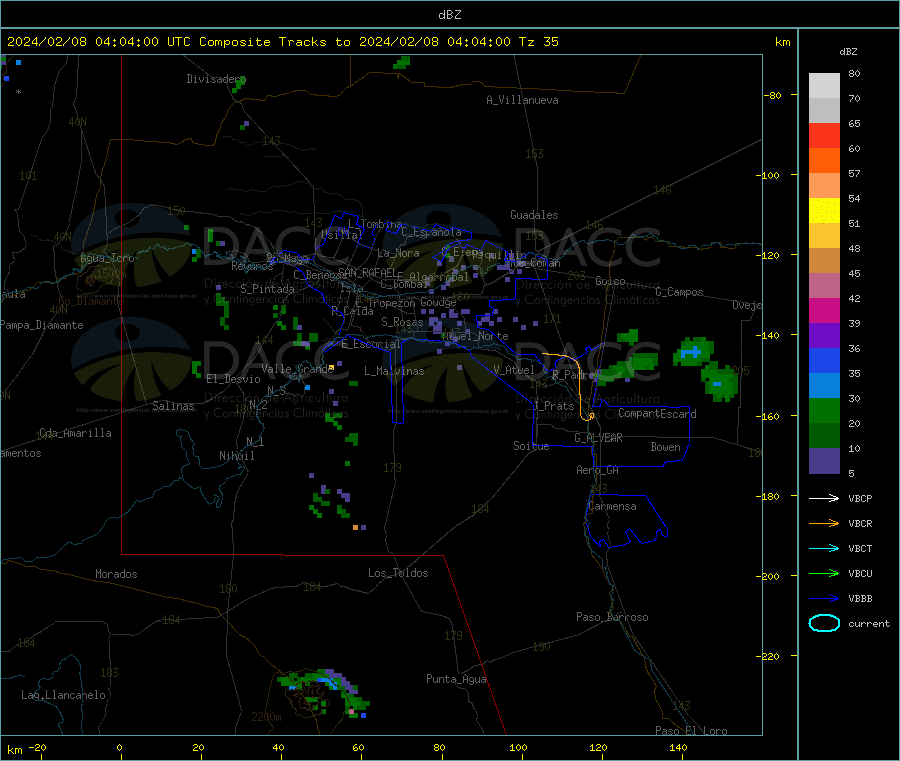Select the royal blue 35-36 dBZ swatch
Screen dimensions: 900x761
point(824,360)
